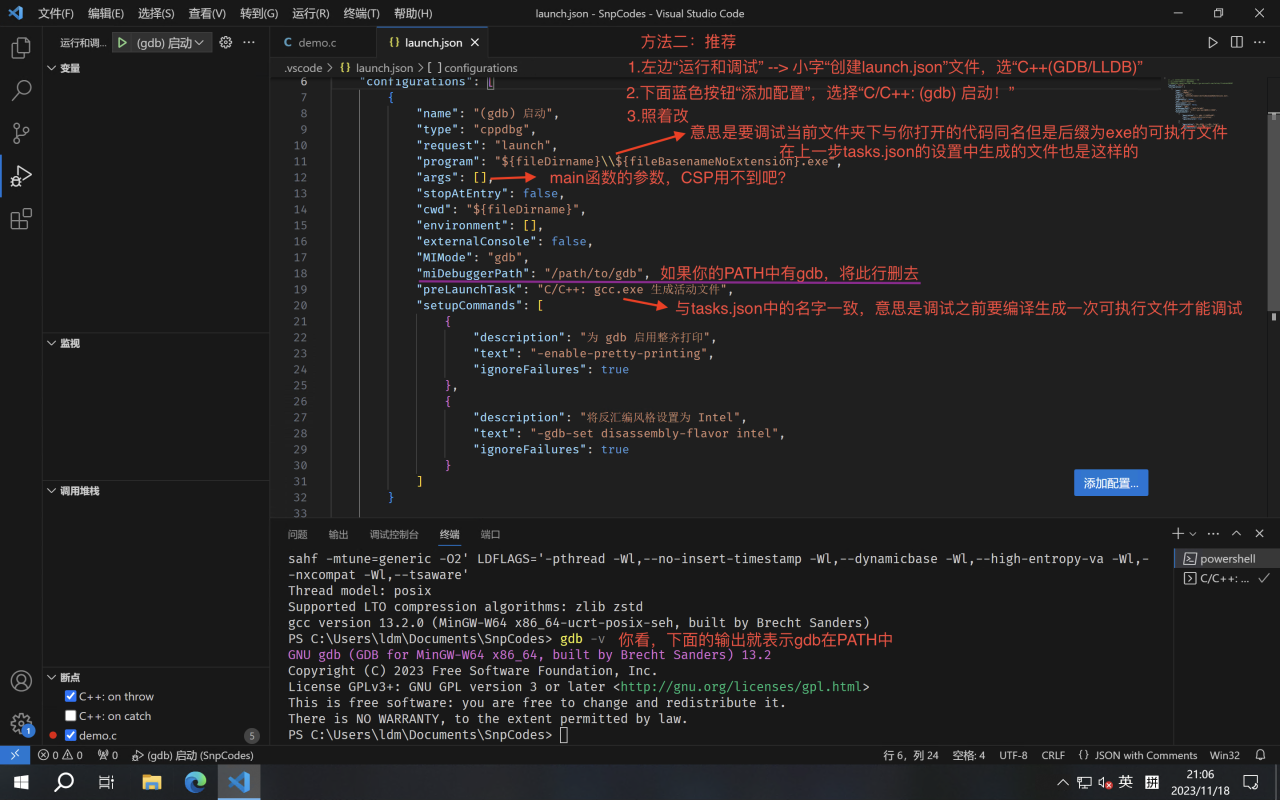Split the editor to the right

pos(1237,43)
